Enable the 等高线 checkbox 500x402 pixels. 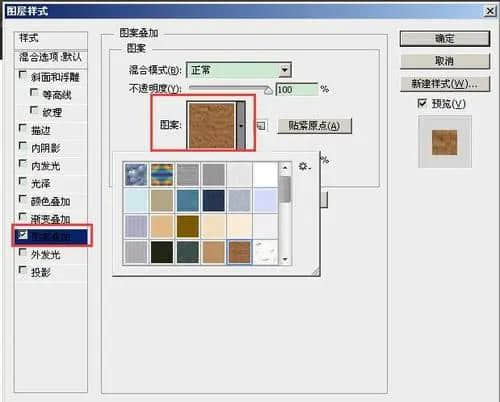click(x=34, y=93)
